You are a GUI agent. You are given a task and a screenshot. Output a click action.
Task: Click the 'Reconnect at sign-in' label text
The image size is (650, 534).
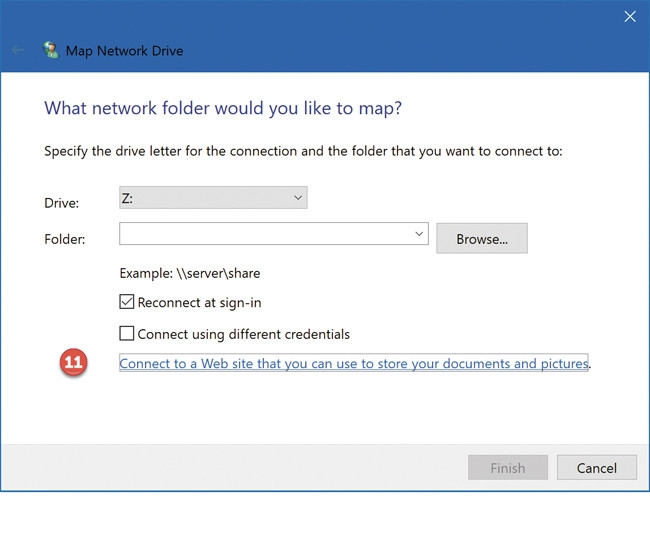pyautogui.click(x=199, y=302)
